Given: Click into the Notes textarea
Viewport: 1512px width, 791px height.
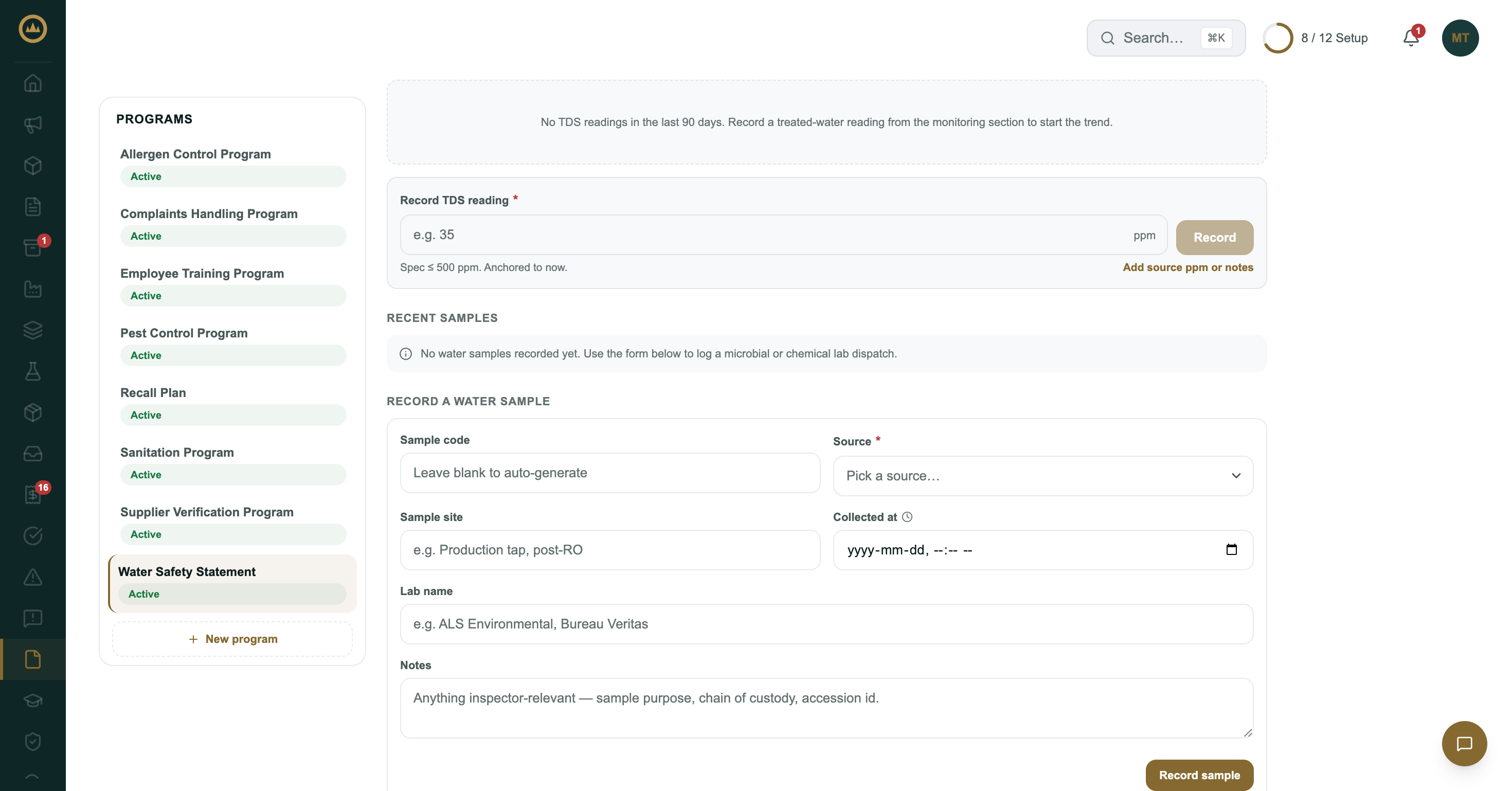Looking at the screenshot, I should click(826, 708).
